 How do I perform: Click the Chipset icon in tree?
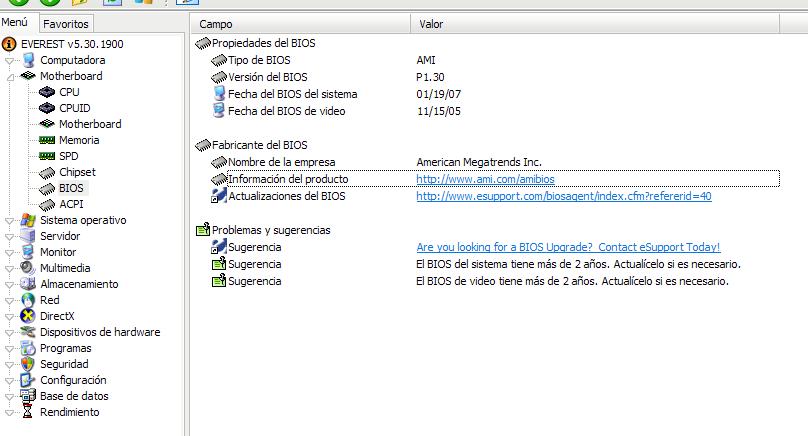(47, 173)
